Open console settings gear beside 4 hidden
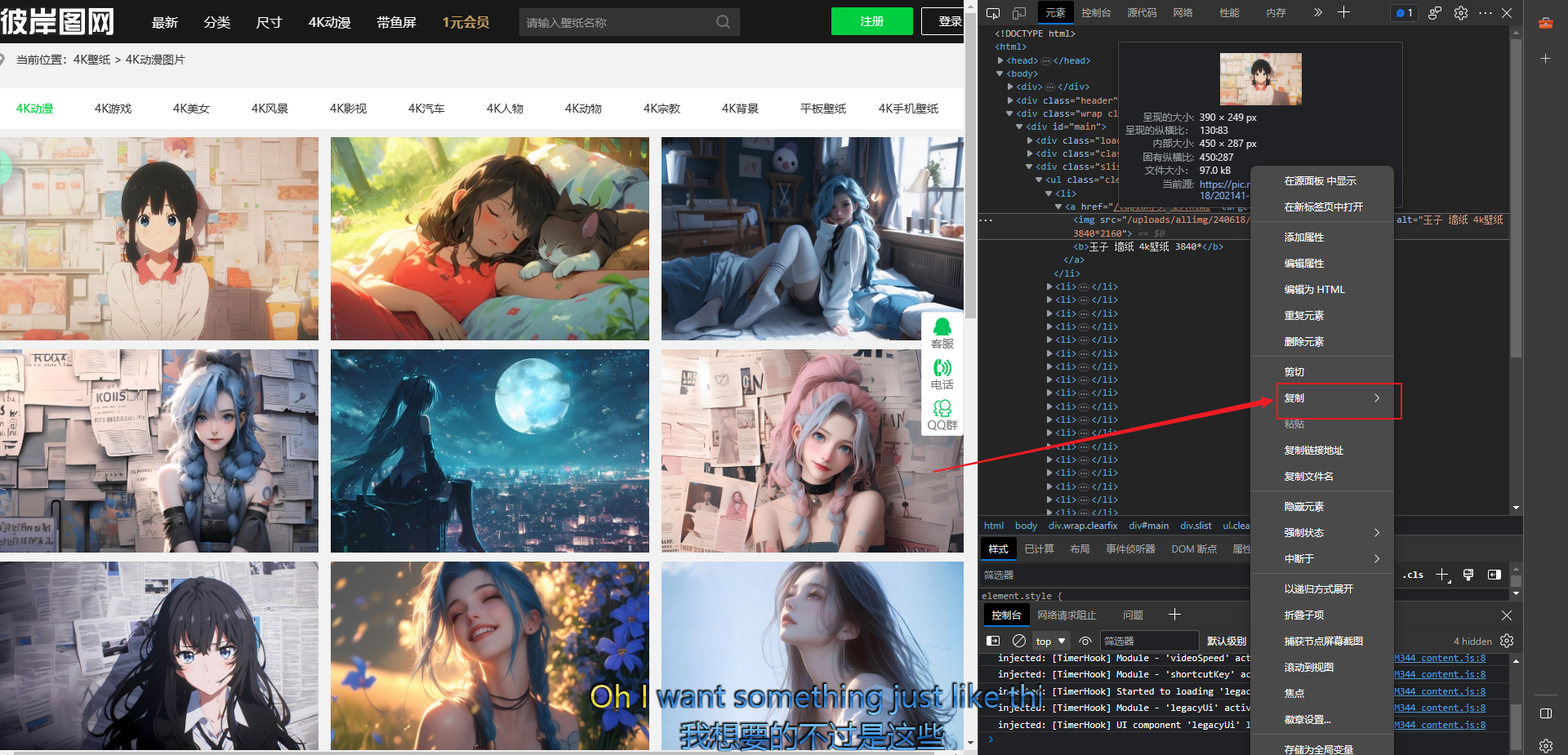Viewport: 1568px width, 755px height. coord(1507,641)
